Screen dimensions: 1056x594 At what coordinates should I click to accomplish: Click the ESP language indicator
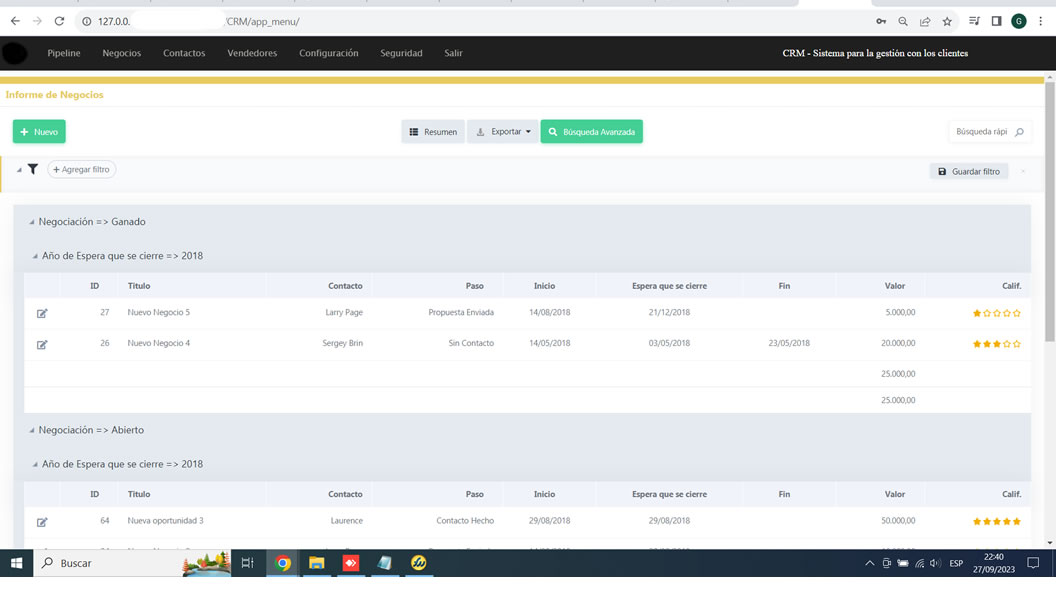956,564
